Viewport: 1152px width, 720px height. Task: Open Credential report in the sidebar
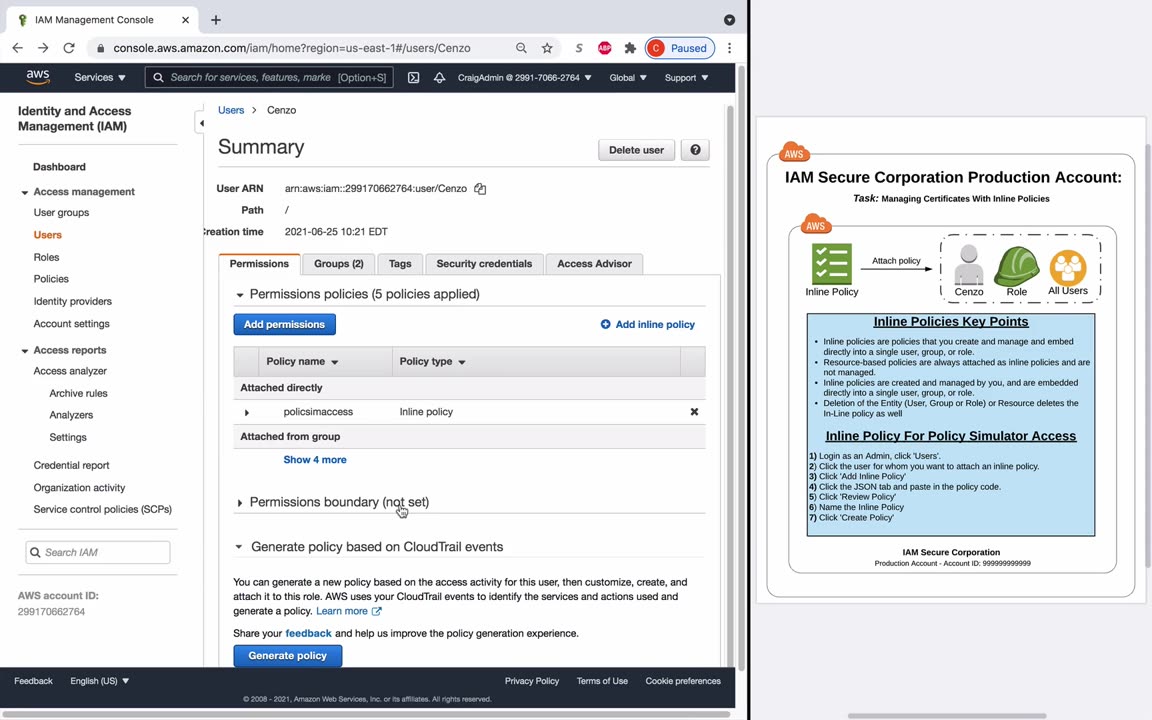[71, 465]
